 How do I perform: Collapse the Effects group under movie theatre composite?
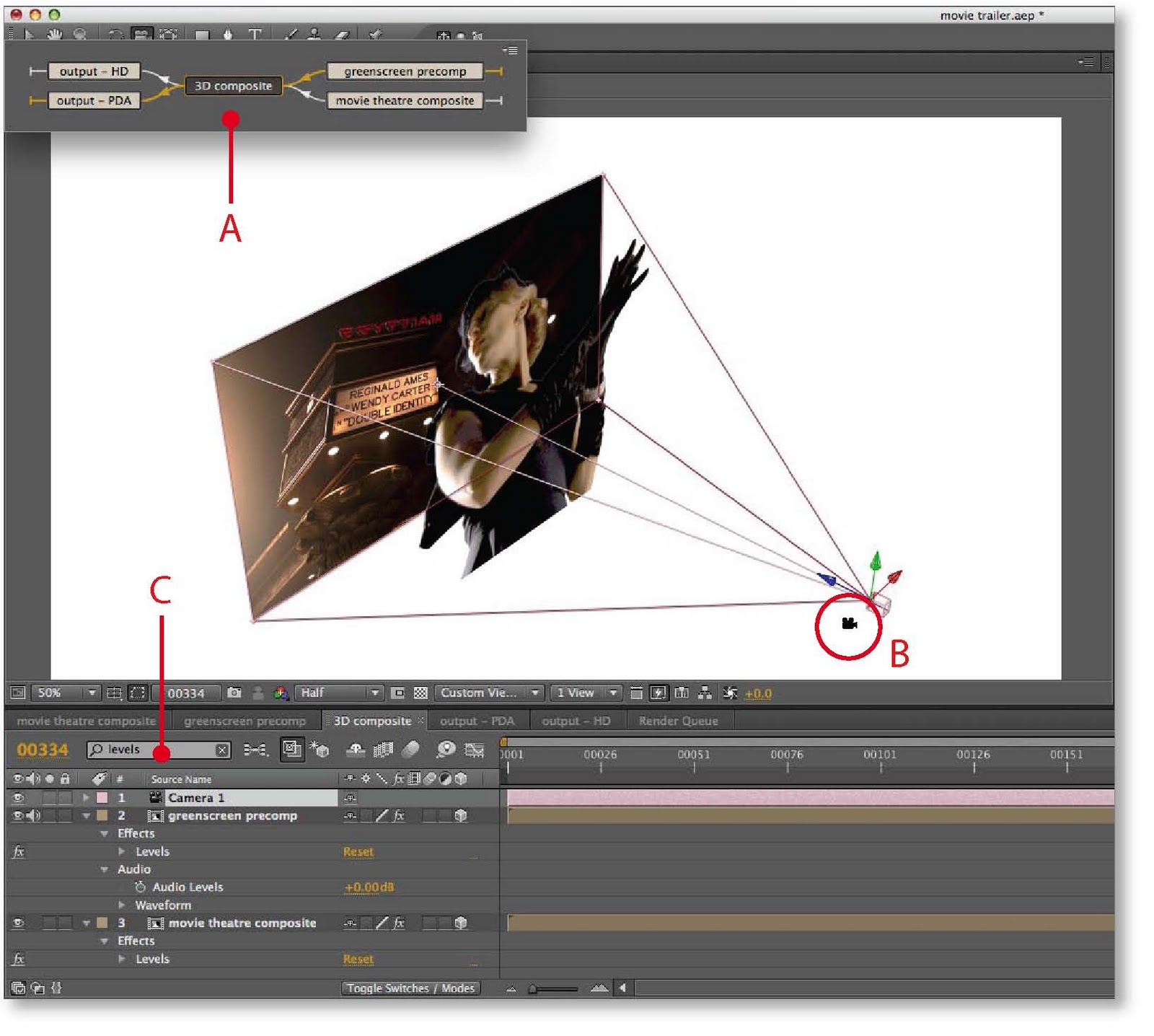click(103, 941)
